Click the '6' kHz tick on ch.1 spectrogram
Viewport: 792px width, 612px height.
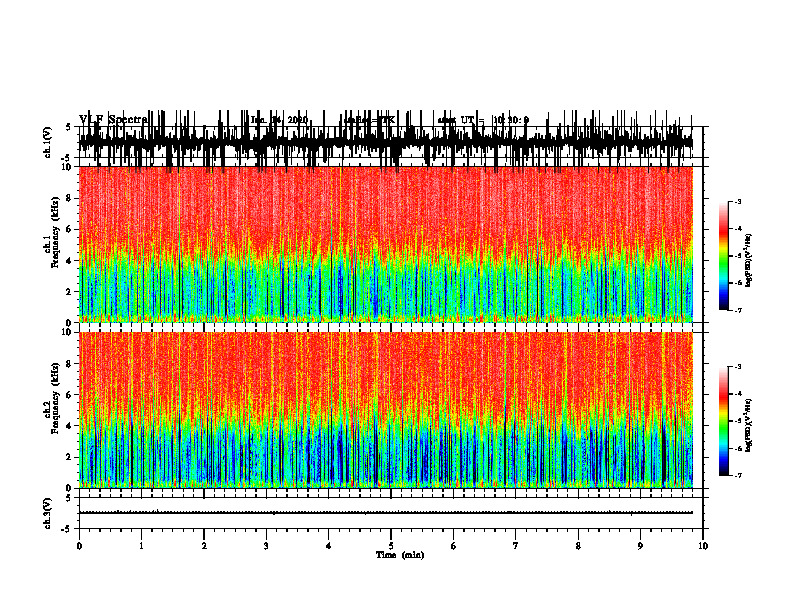pyautogui.click(x=69, y=230)
